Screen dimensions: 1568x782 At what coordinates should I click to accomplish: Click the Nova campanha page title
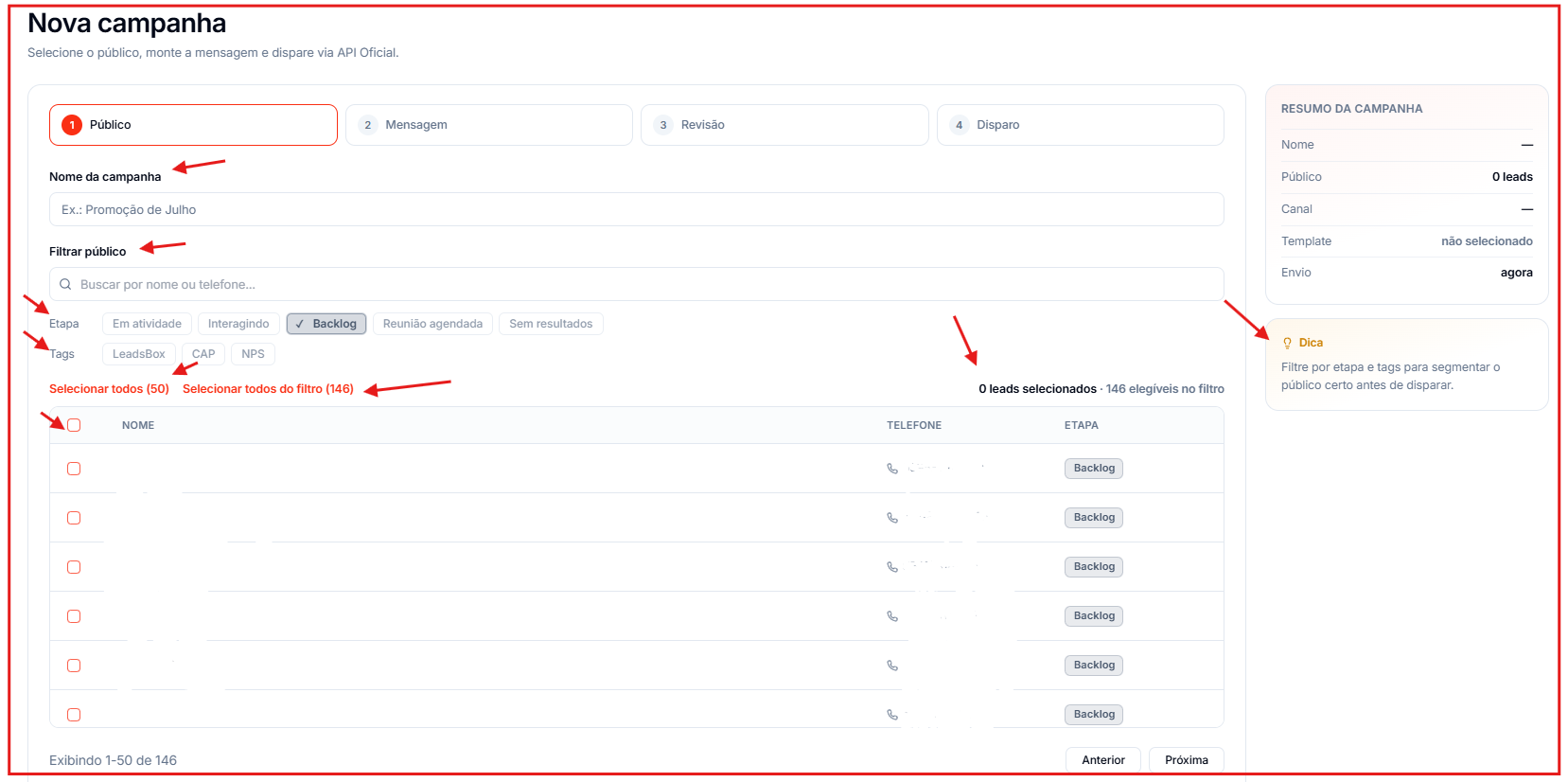127,23
